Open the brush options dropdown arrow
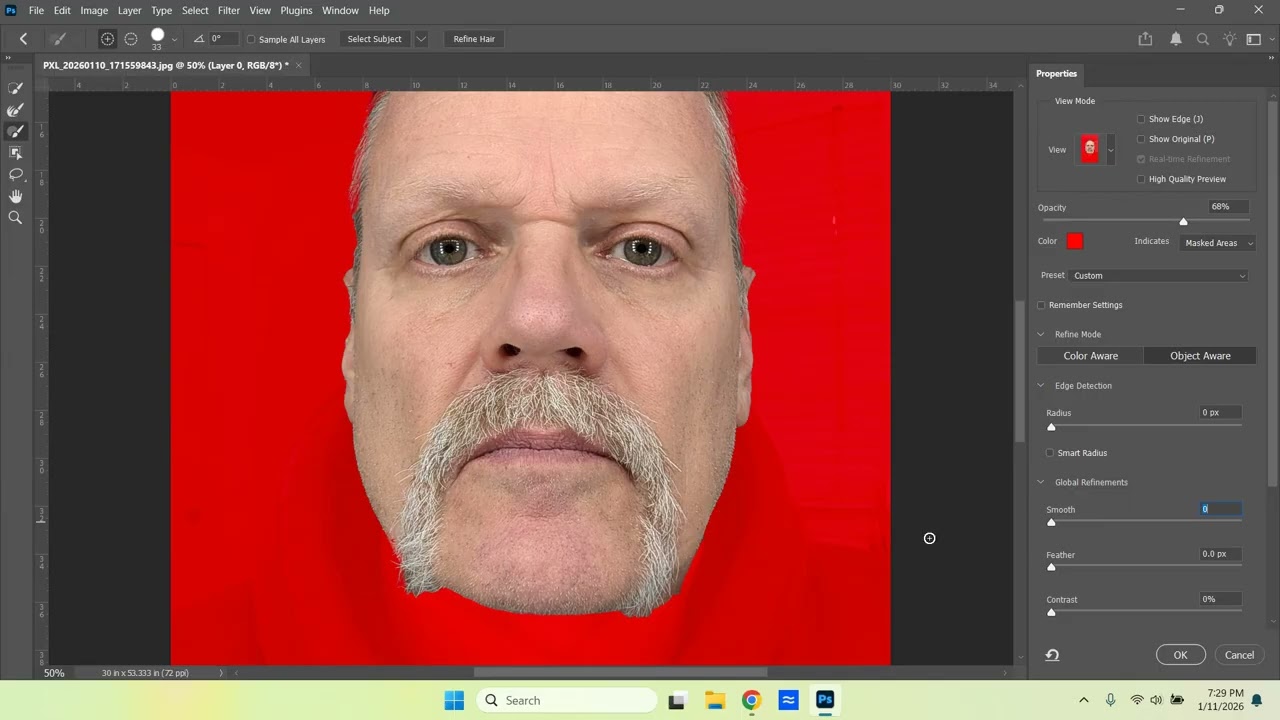Viewport: 1280px width, 720px height. tap(174, 40)
